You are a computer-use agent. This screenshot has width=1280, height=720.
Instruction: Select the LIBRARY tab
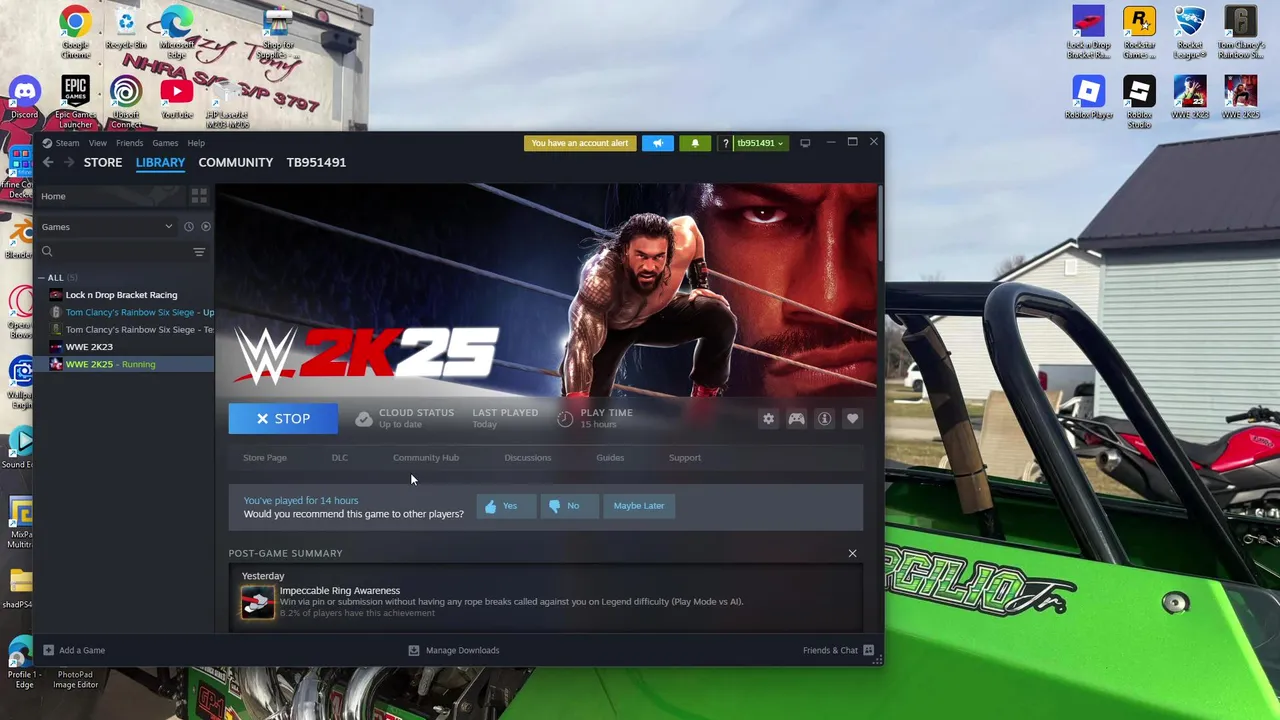pos(160,162)
